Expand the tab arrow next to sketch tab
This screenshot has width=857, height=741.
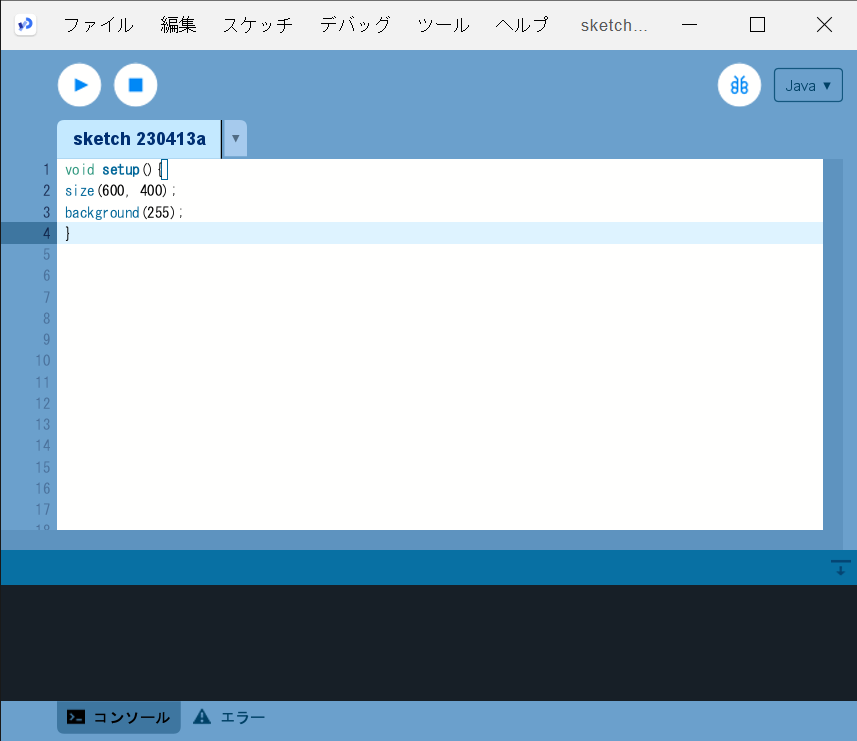(x=235, y=139)
